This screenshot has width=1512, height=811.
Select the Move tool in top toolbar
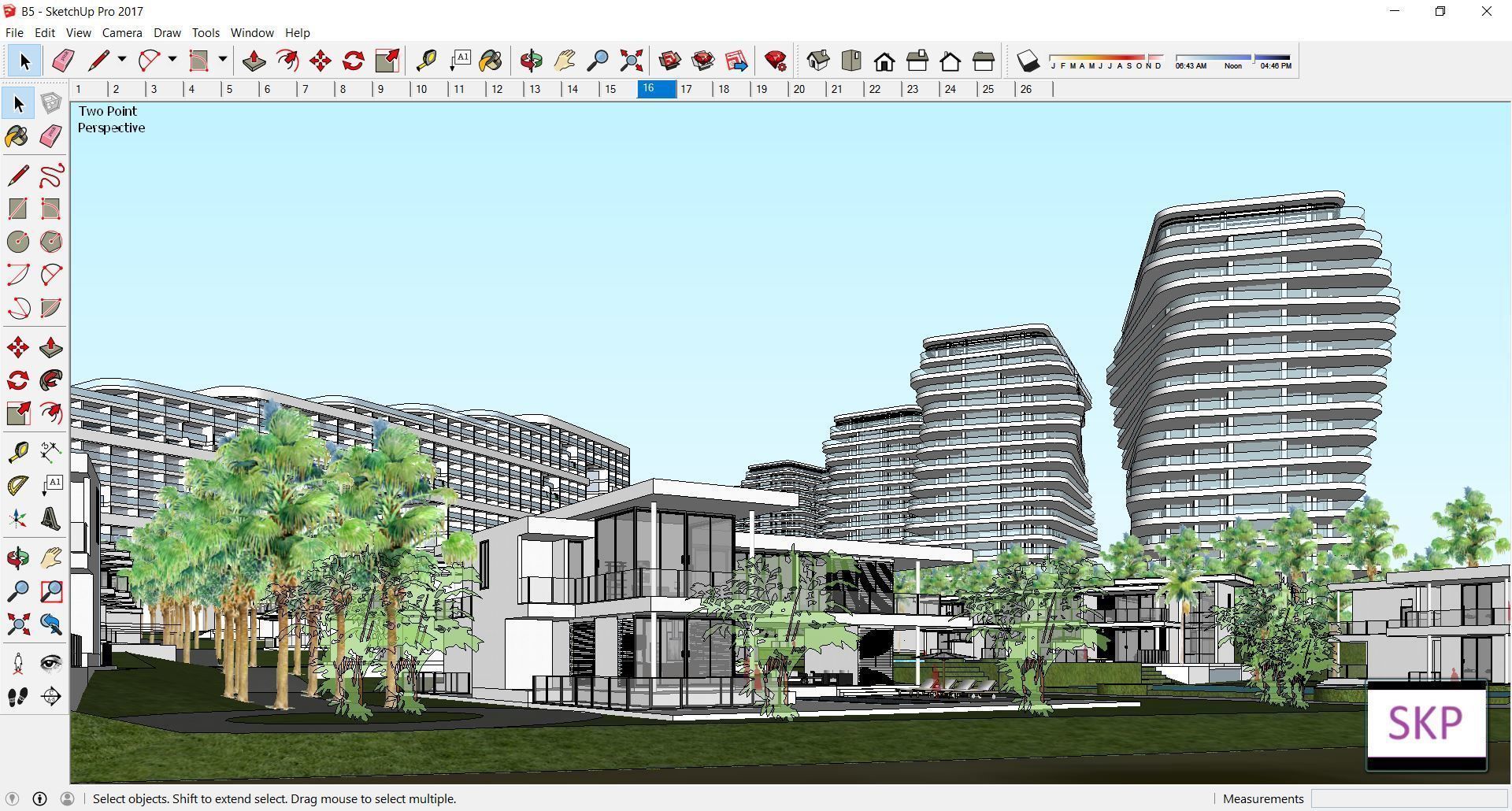(321, 61)
